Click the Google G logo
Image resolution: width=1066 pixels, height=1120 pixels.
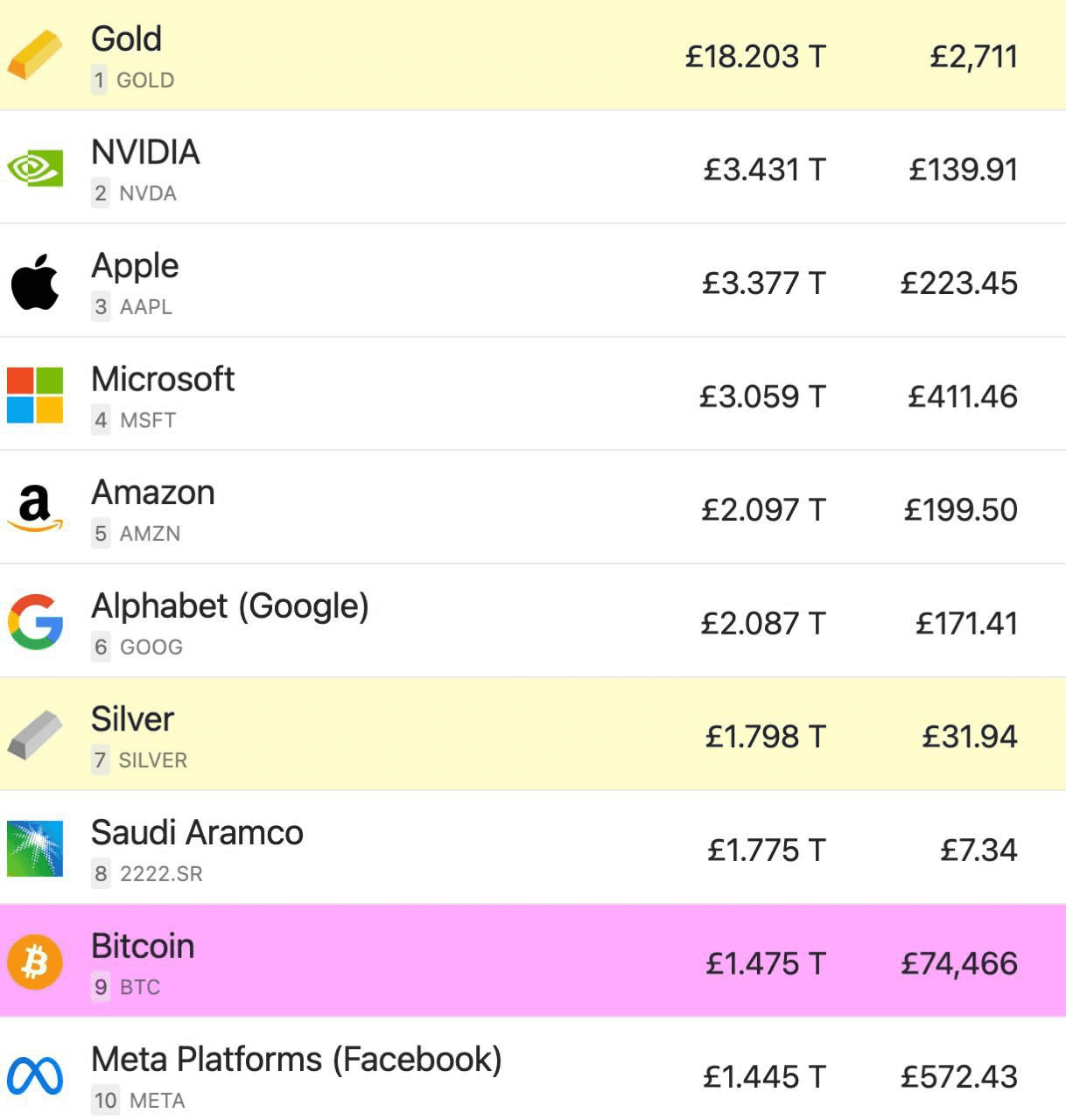pyautogui.click(x=35, y=622)
